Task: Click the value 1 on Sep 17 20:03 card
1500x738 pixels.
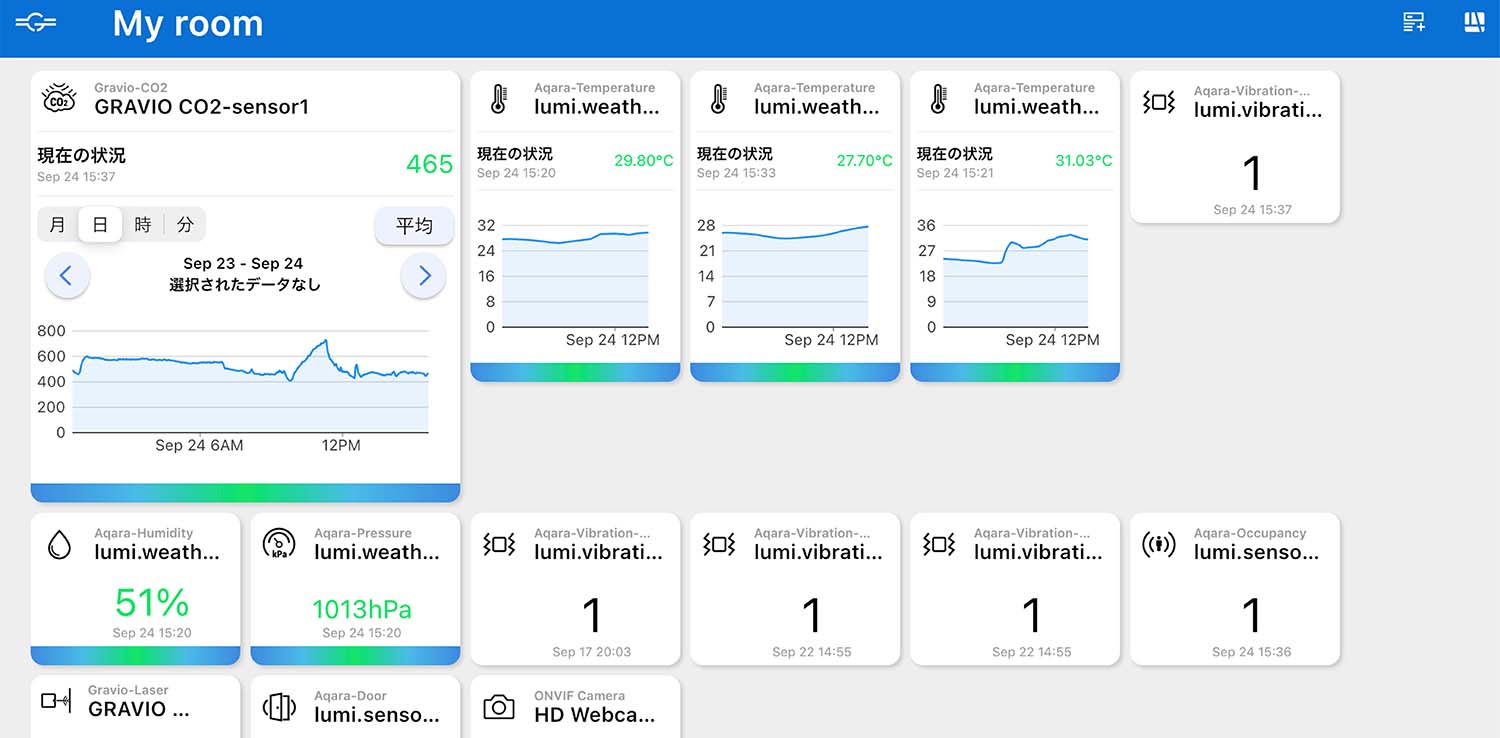Action: pos(592,616)
